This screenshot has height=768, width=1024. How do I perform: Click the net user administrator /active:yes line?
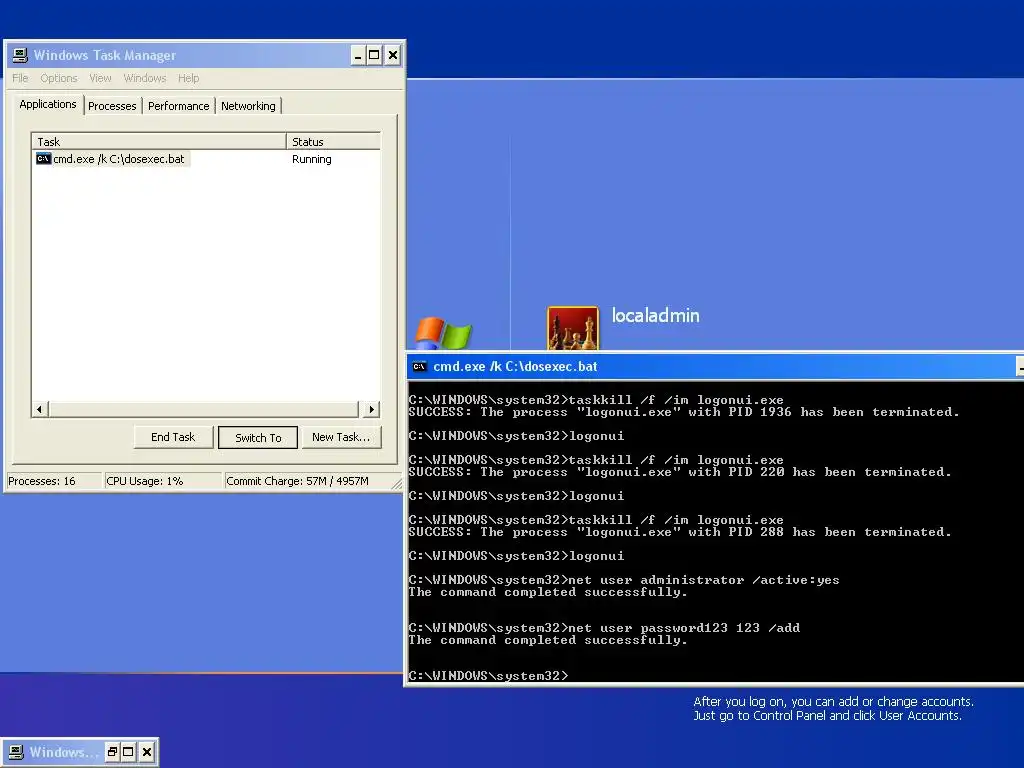[624, 580]
